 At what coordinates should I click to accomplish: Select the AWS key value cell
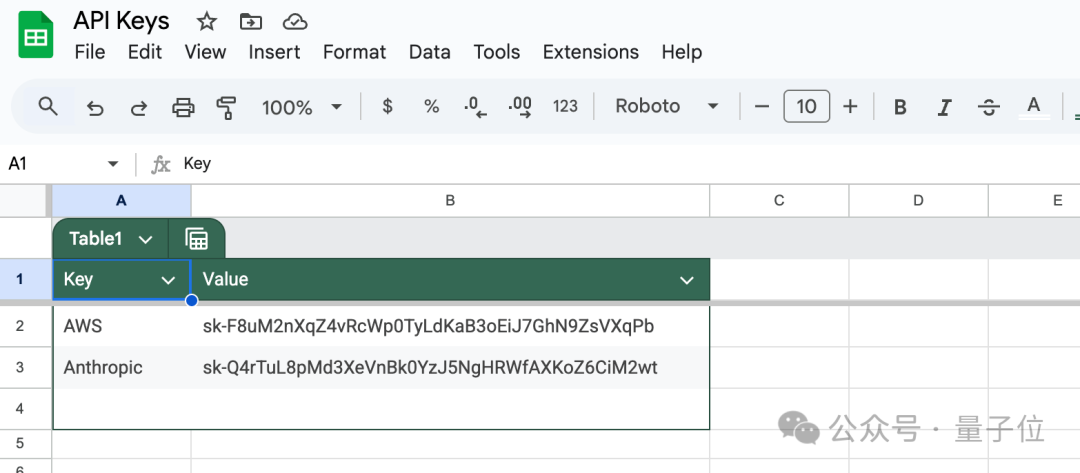(450, 326)
